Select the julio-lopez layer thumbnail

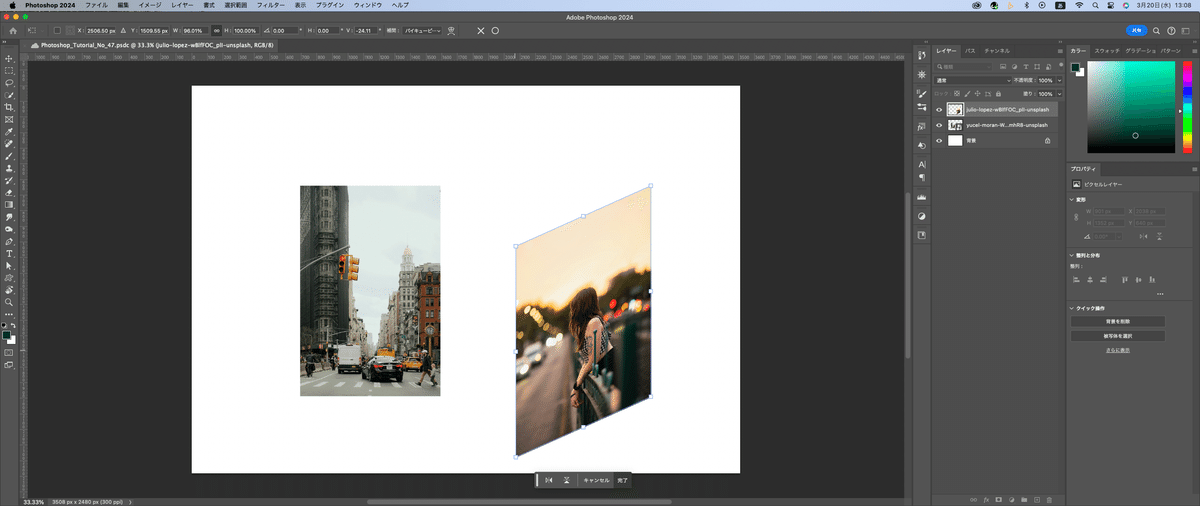coord(955,110)
